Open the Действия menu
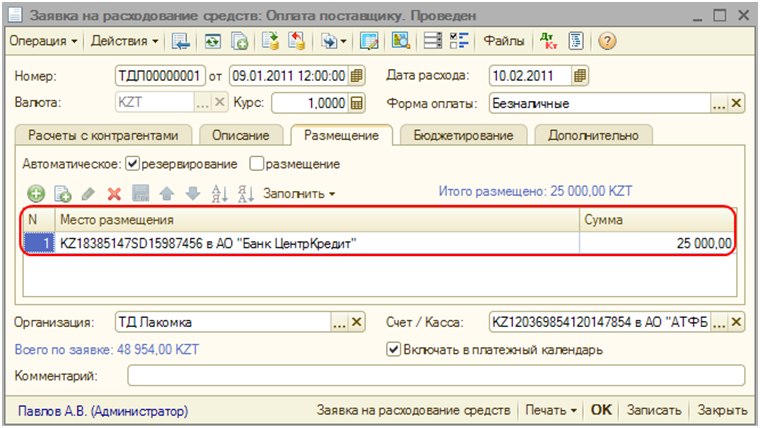 pyautogui.click(x=125, y=41)
